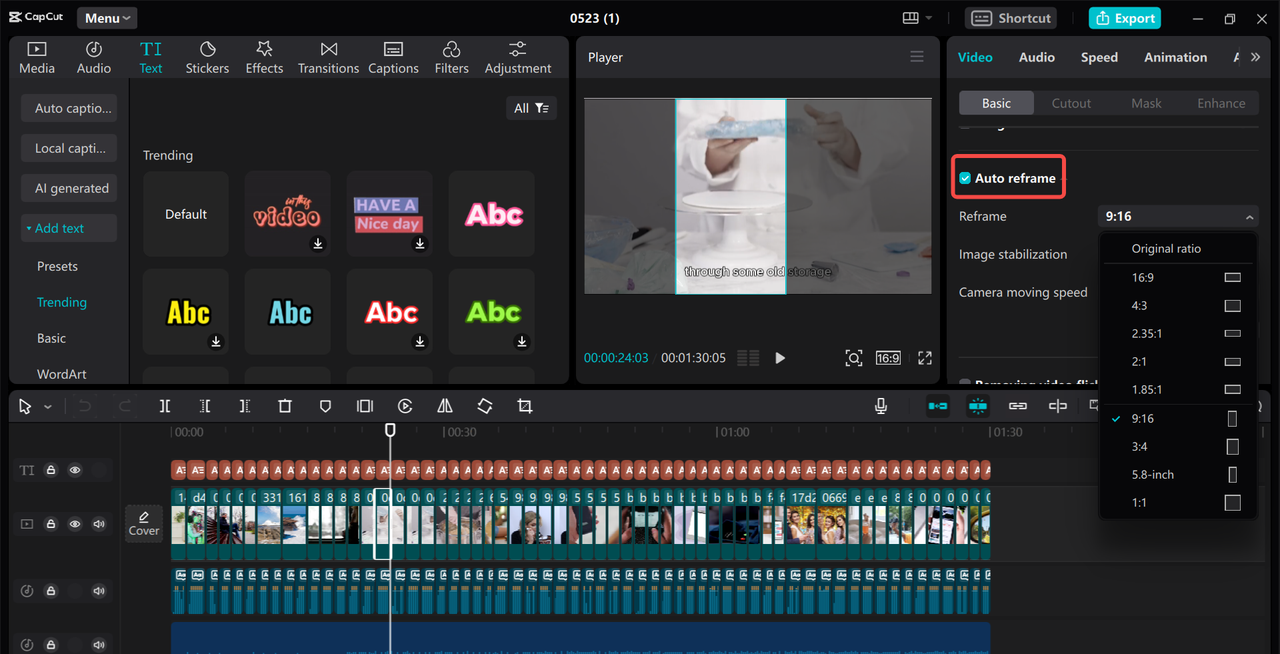
Task: Click the Redo arrow icon
Action: tap(125, 406)
